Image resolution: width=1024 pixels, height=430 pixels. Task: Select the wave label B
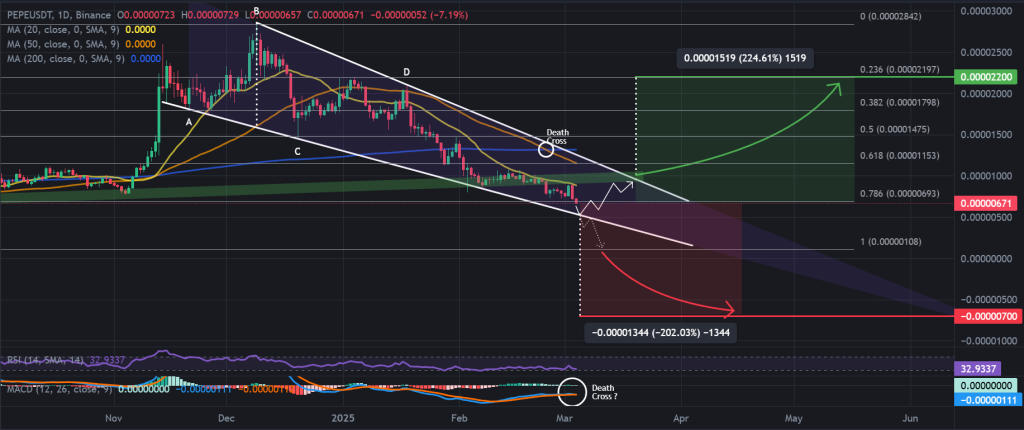(256, 10)
